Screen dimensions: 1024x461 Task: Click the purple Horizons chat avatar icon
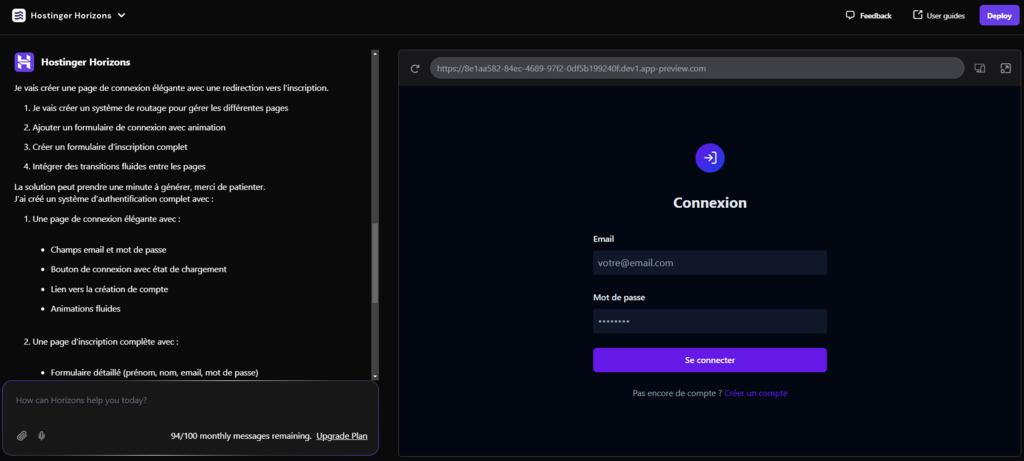[x=24, y=62]
